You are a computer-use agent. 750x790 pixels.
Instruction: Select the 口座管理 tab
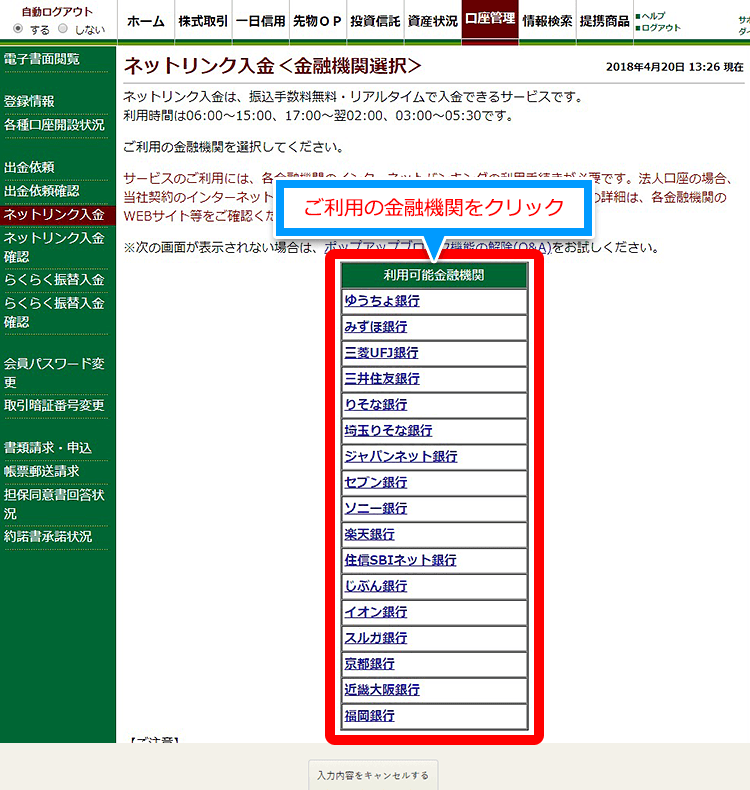click(x=490, y=20)
